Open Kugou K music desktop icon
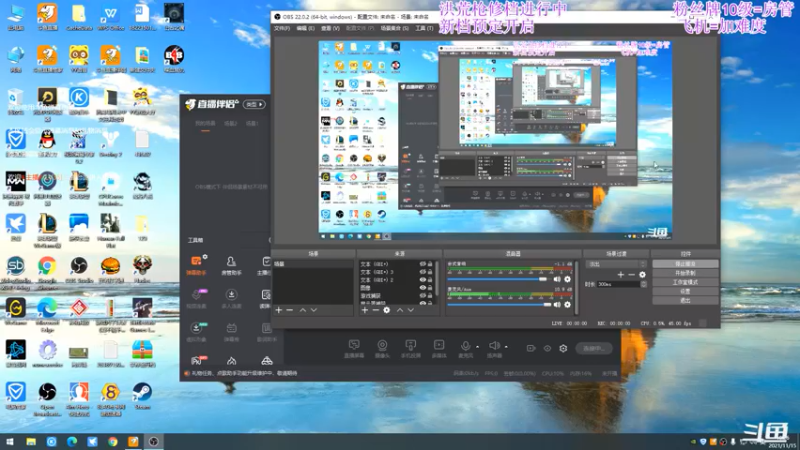800x450 pixels. pyautogui.click(x=79, y=101)
